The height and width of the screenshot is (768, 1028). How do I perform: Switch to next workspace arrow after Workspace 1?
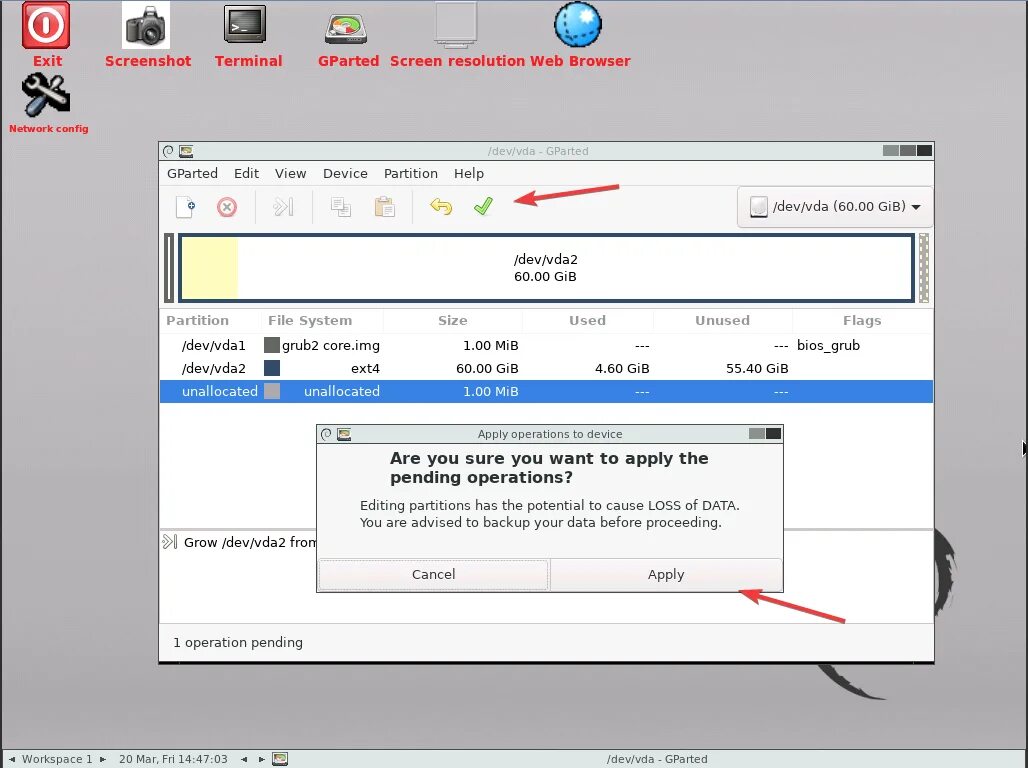point(103,759)
